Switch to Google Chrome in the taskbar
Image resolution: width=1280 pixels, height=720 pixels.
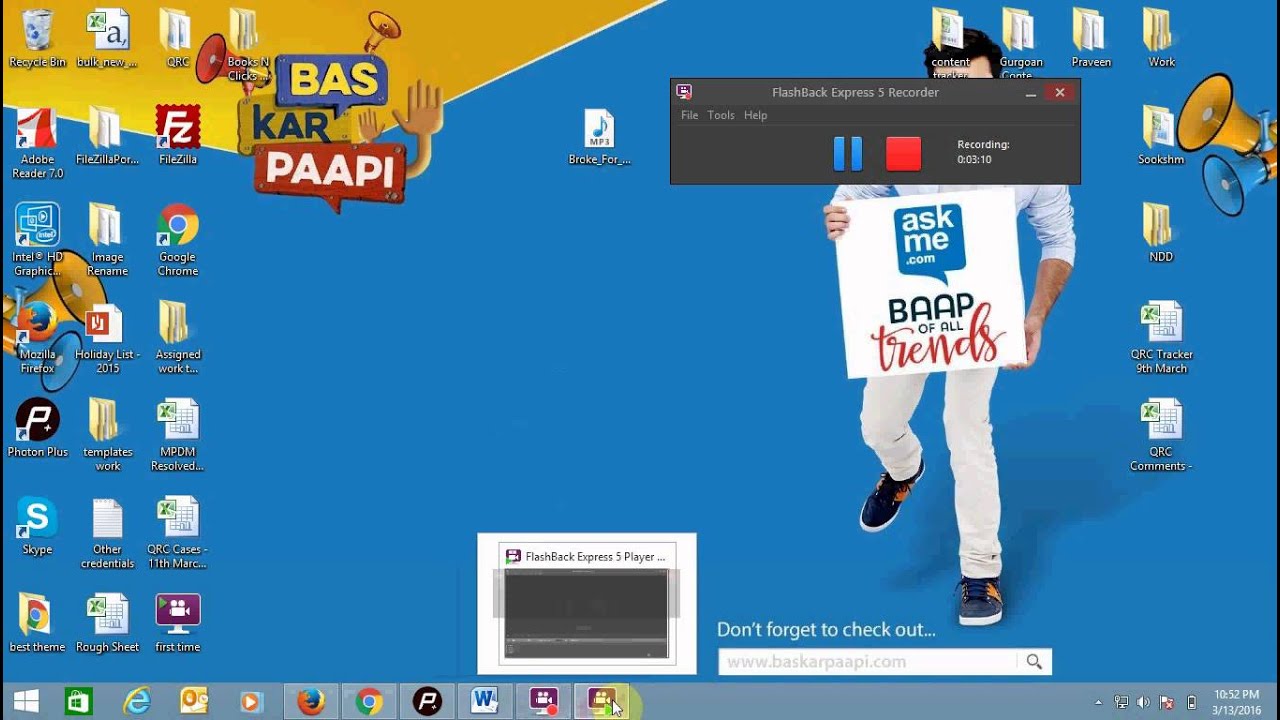(369, 702)
